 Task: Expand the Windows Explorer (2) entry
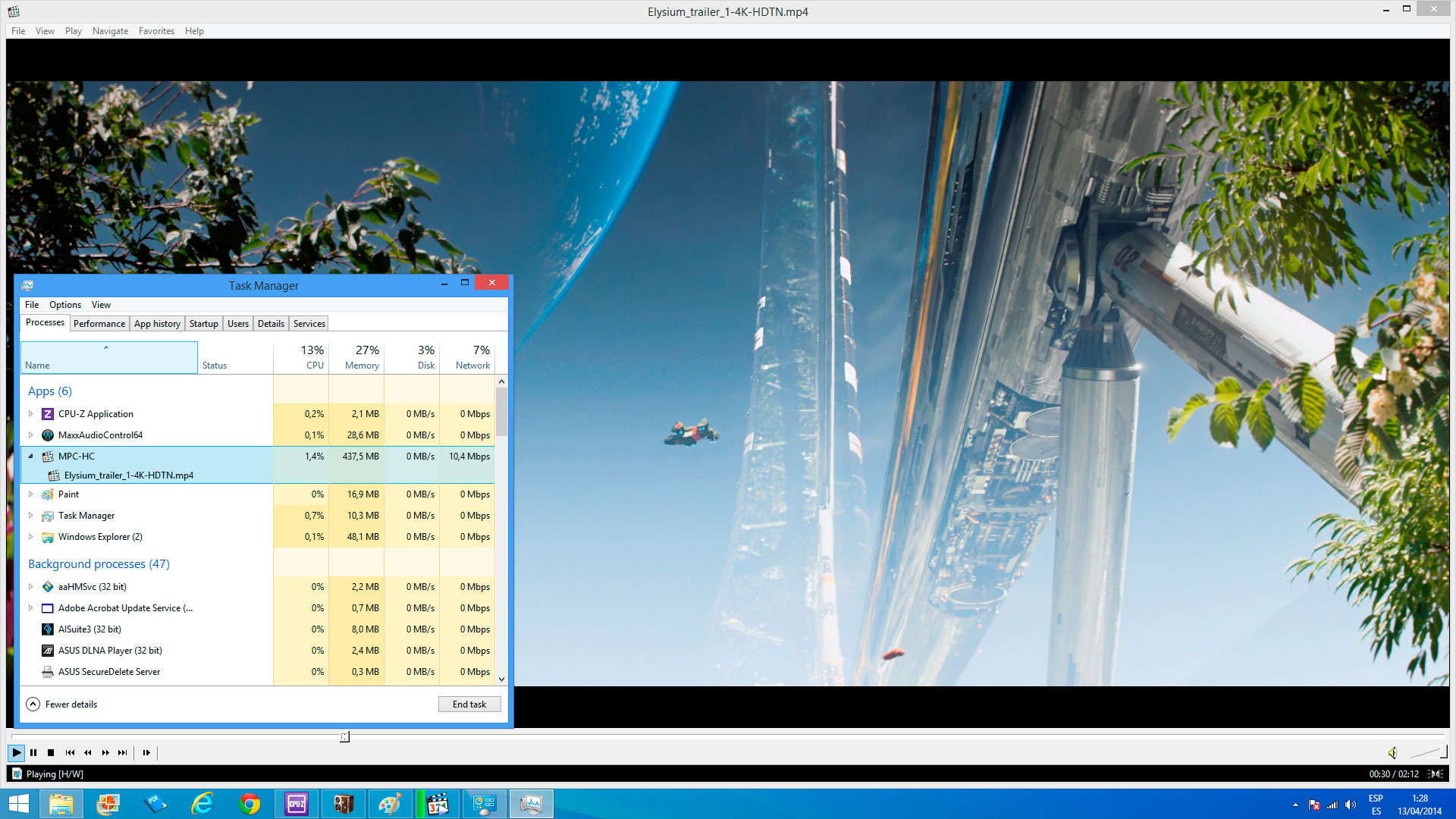[30, 537]
